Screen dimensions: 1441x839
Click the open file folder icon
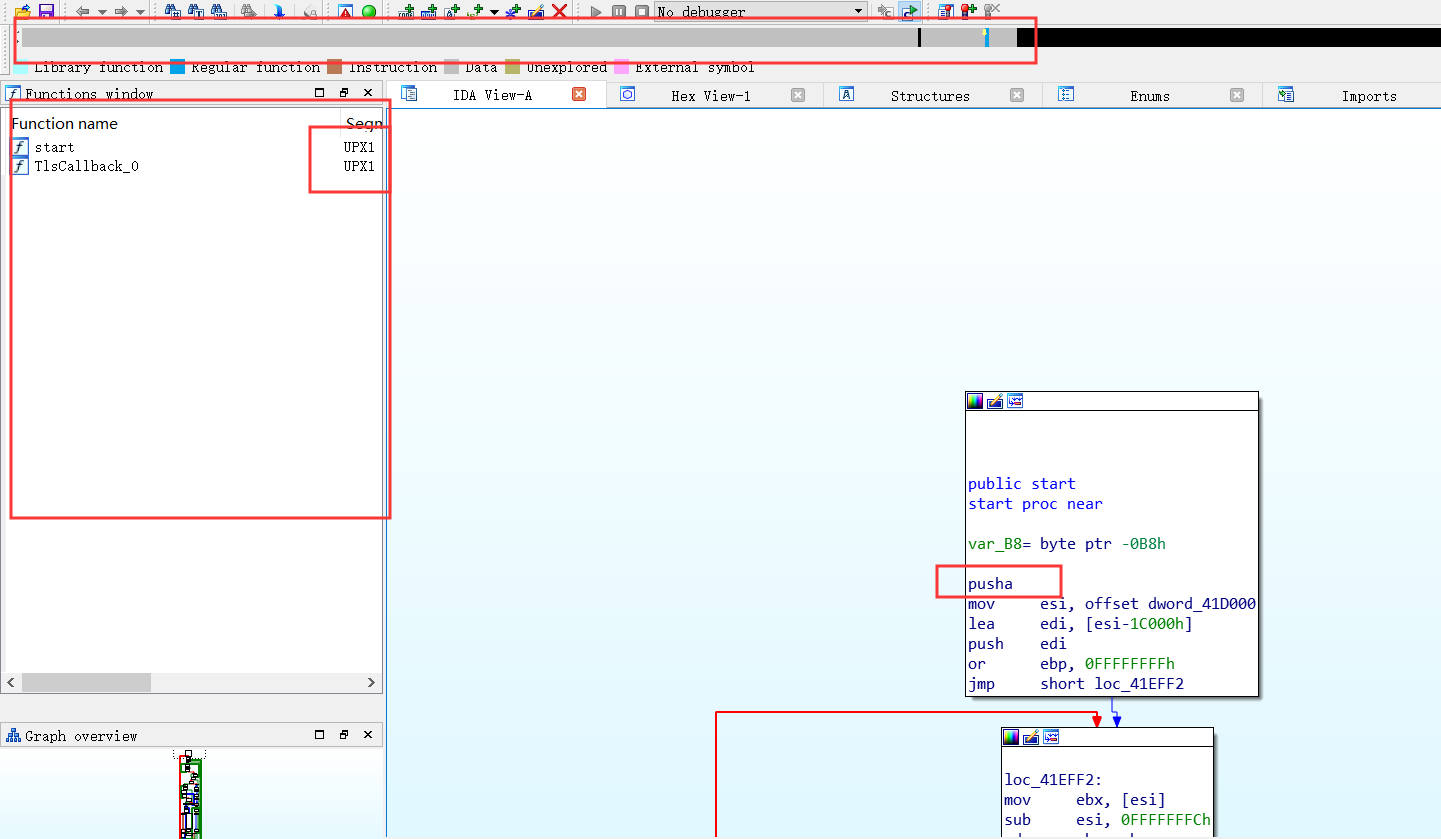[x=22, y=11]
